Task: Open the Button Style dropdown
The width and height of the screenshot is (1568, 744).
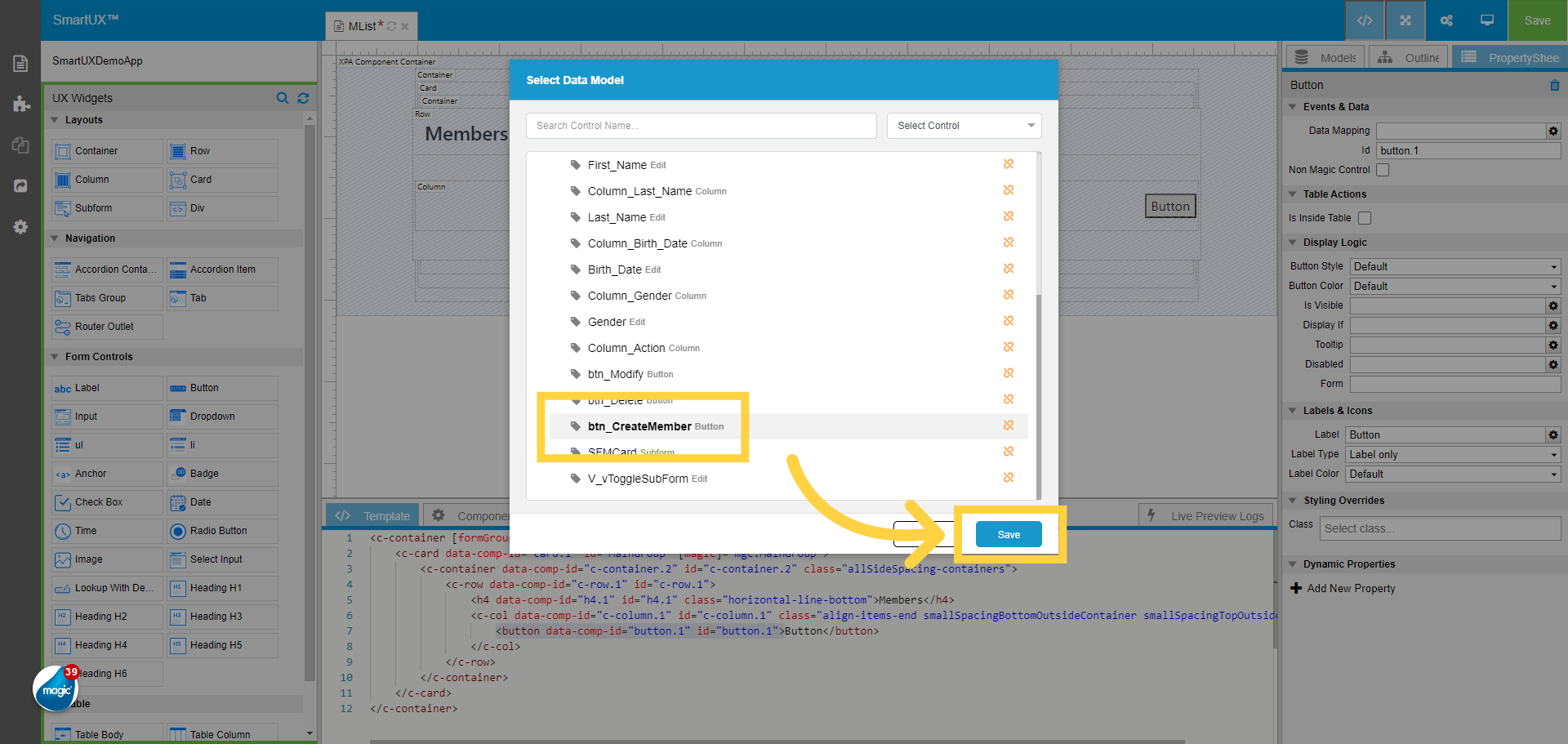Action: [1454, 266]
